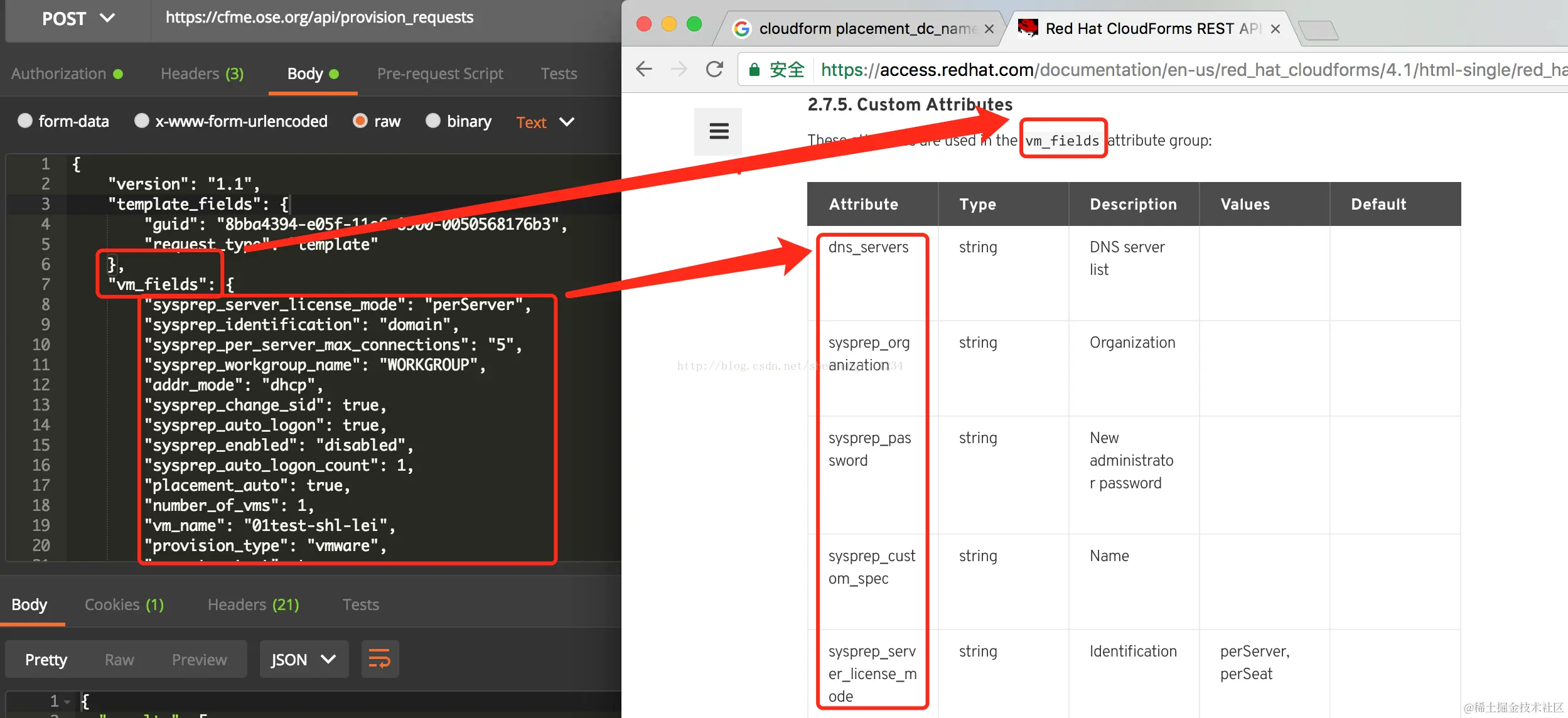1568x718 pixels.
Task: Open the POST method dropdown
Action: [78, 18]
